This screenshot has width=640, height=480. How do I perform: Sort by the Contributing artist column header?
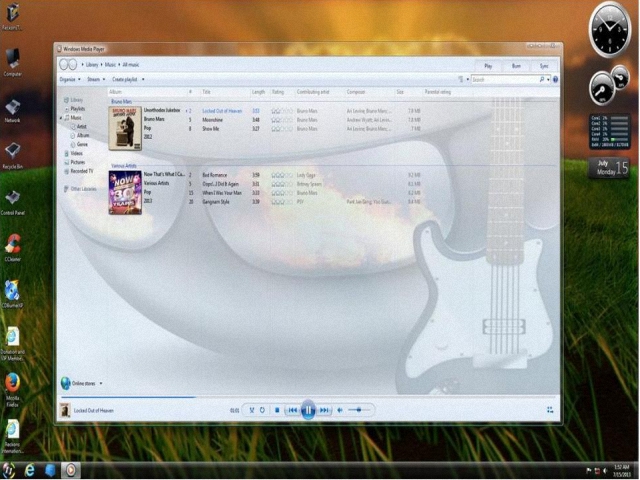tap(313, 92)
